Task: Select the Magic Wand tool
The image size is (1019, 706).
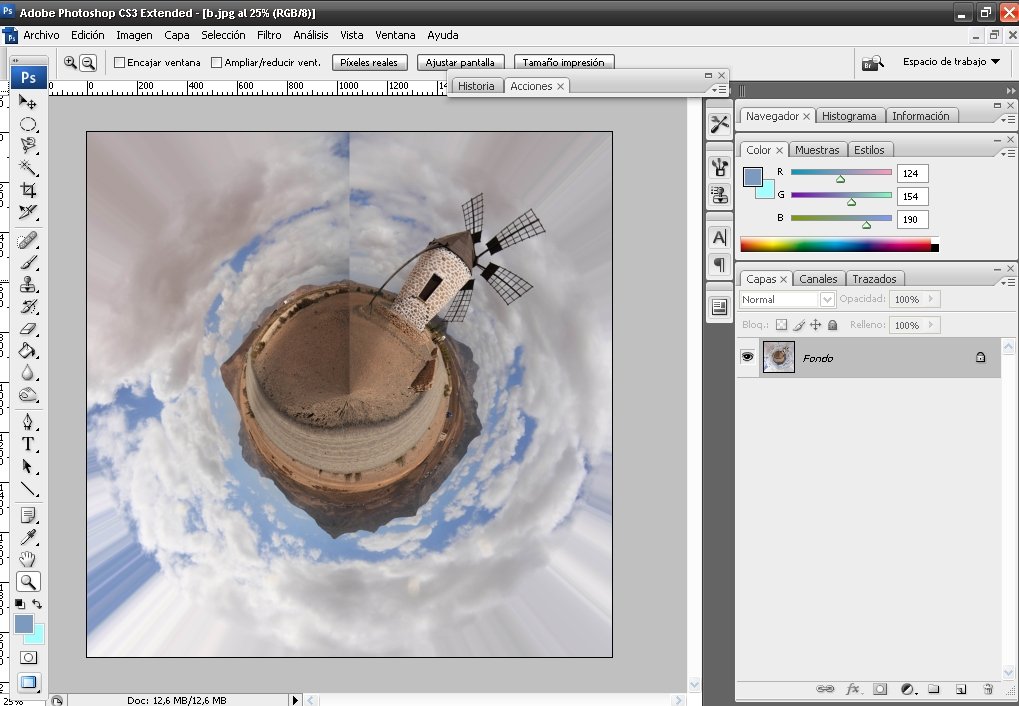Action: [28, 168]
